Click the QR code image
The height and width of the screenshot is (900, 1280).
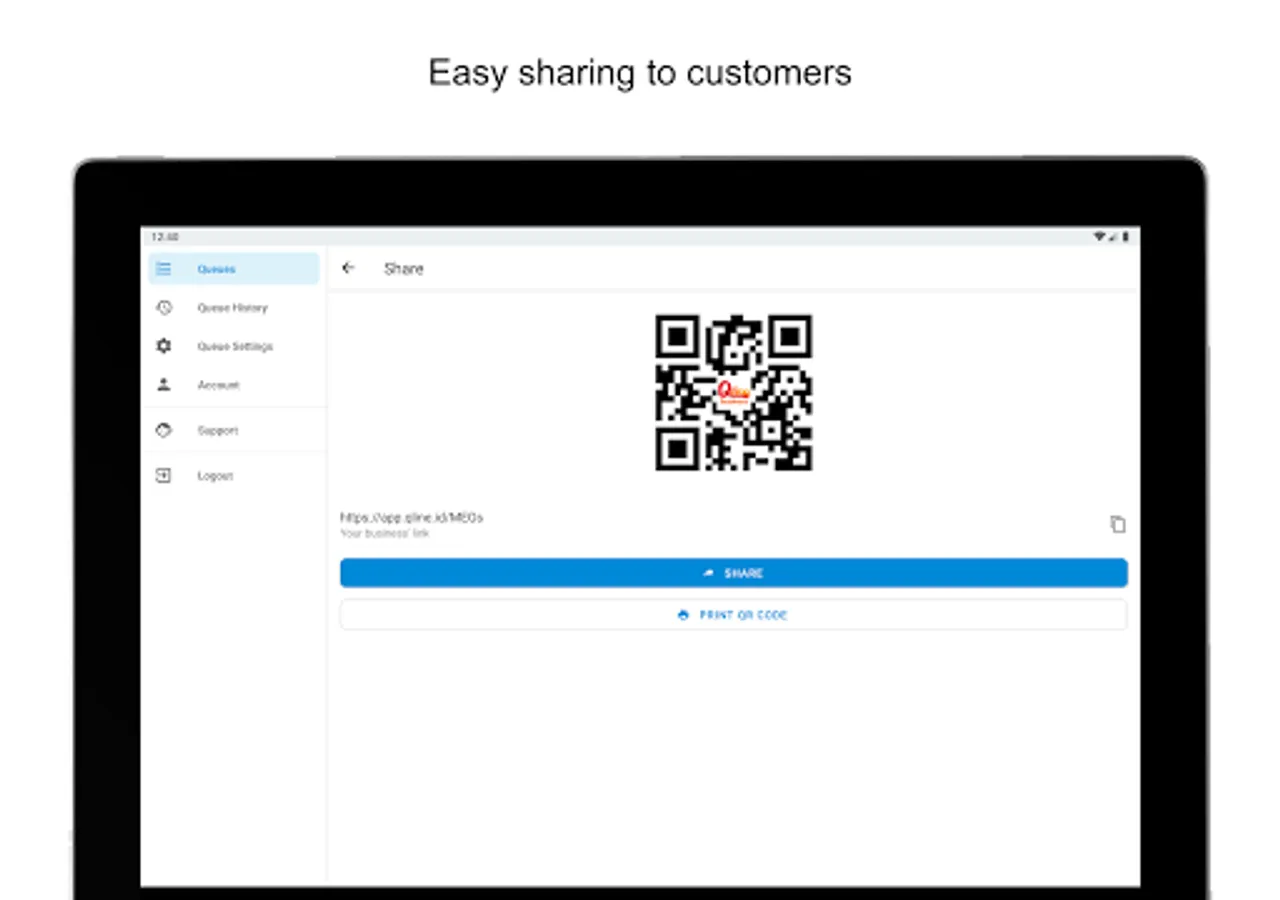pyautogui.click(x=734, y=393)
